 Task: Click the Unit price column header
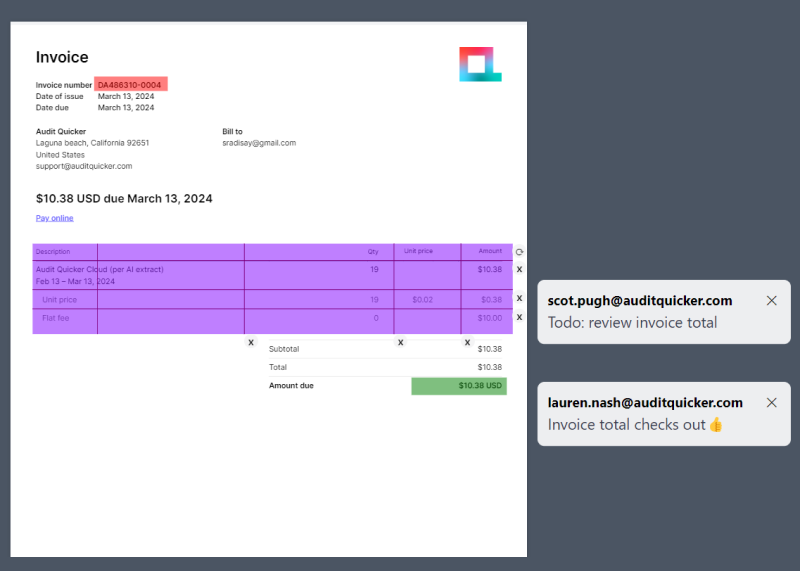click(x=418, y=251)
